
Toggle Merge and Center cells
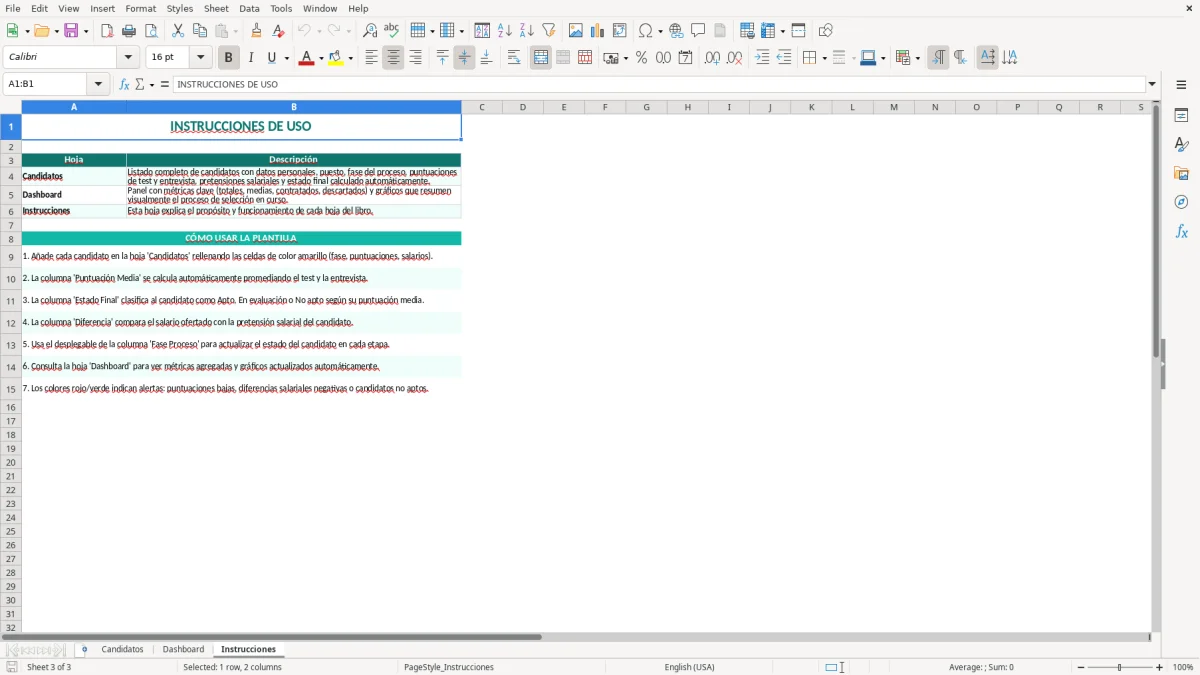tap(541, 58)
